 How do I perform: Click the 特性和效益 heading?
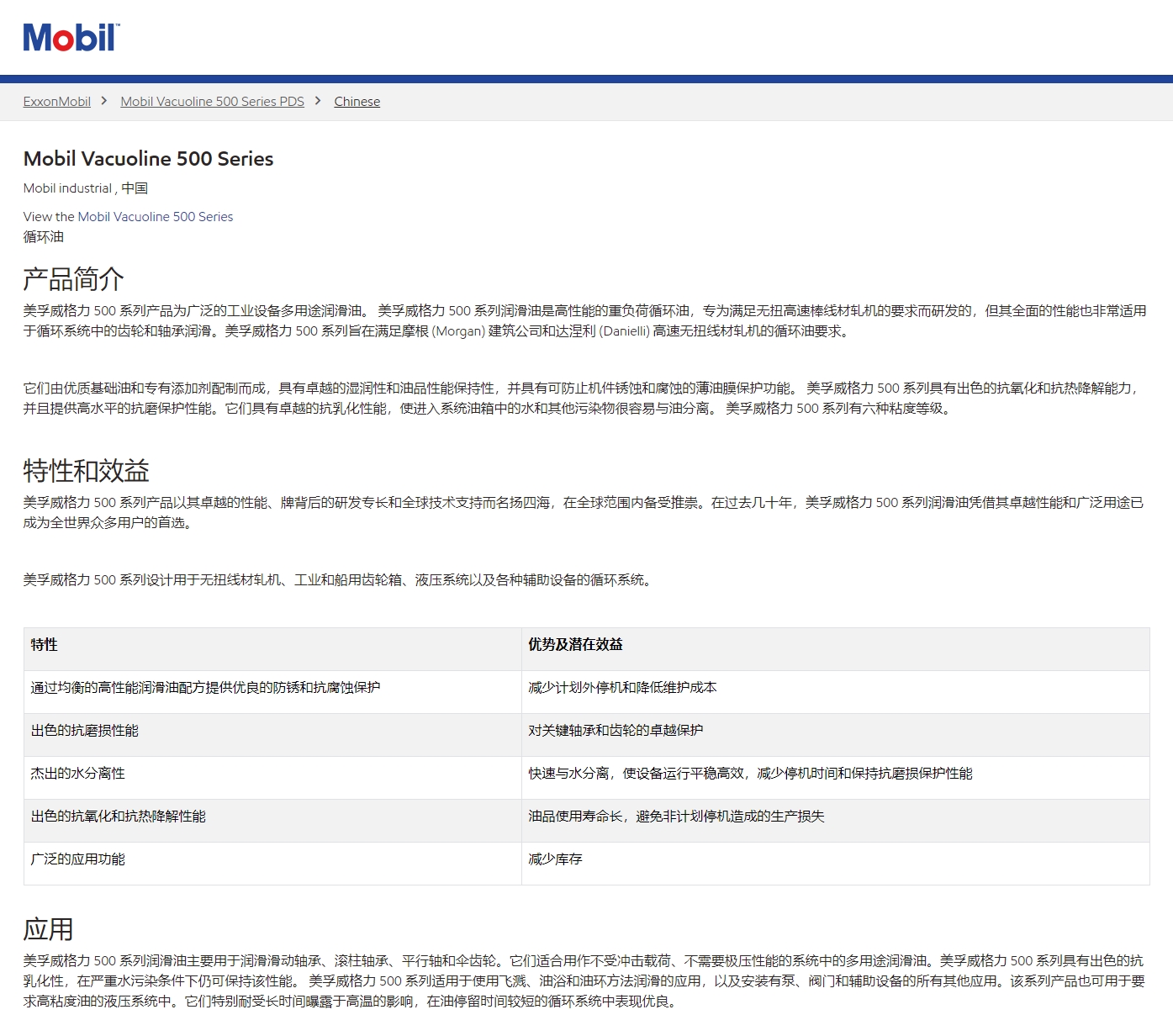87,471
